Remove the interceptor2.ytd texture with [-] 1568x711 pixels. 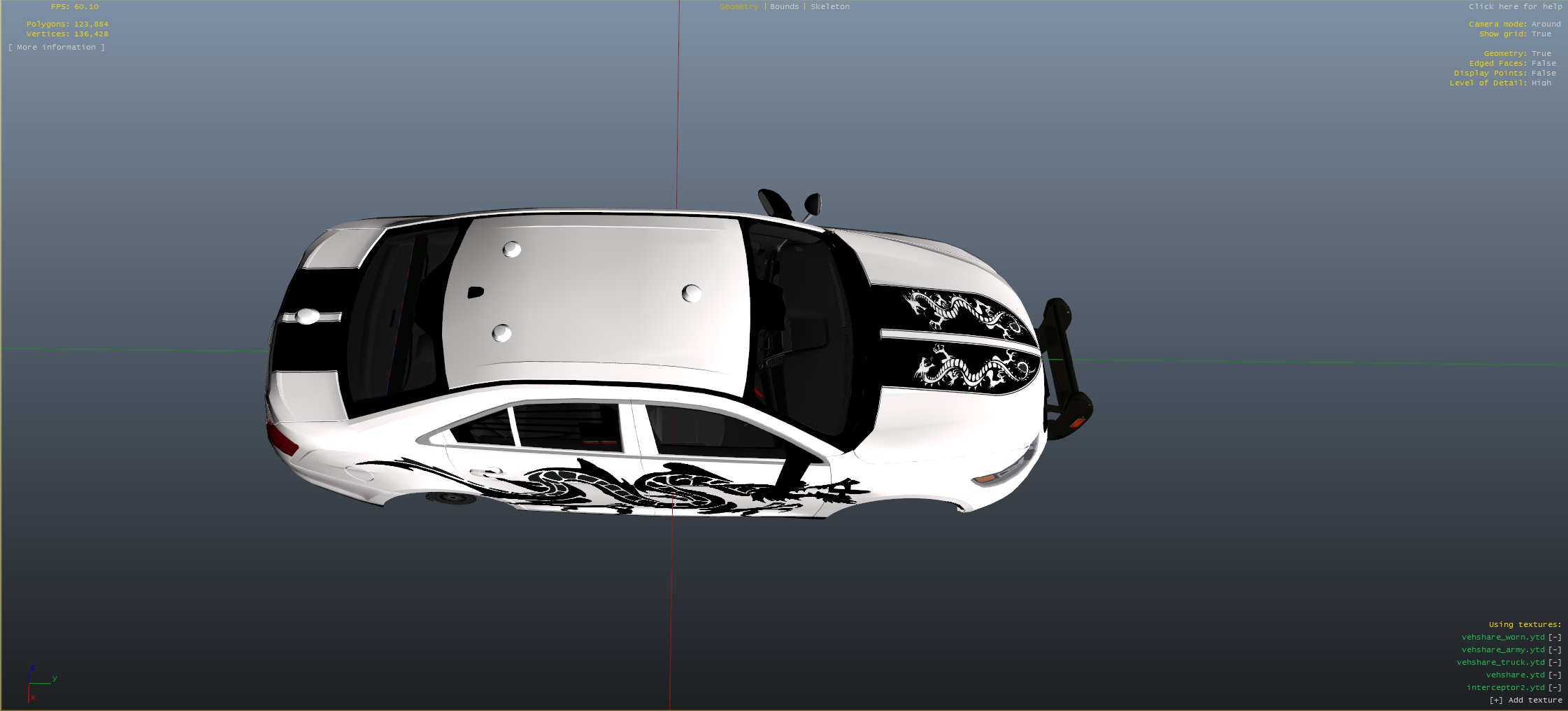point(1554,688)
